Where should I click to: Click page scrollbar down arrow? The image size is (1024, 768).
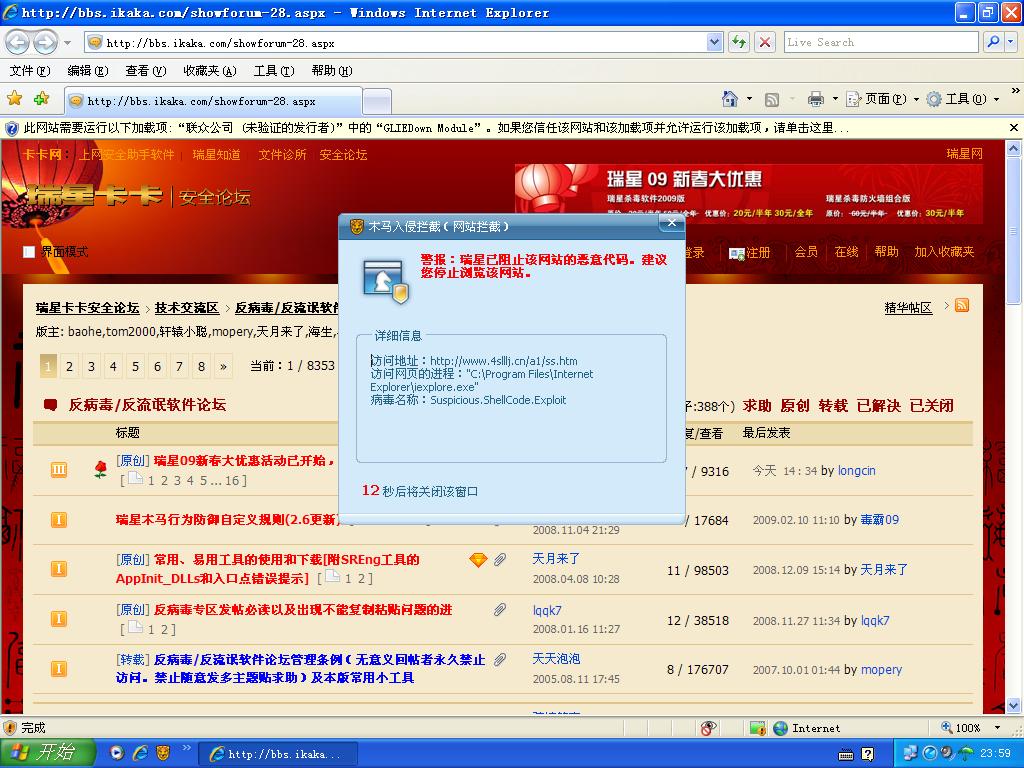[1014, 706]
